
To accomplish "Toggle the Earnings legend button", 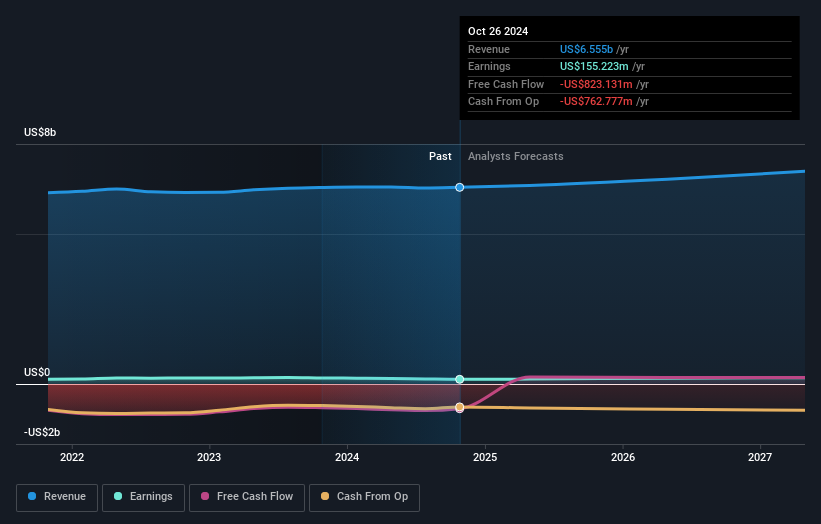I will [x=143, y=497].
